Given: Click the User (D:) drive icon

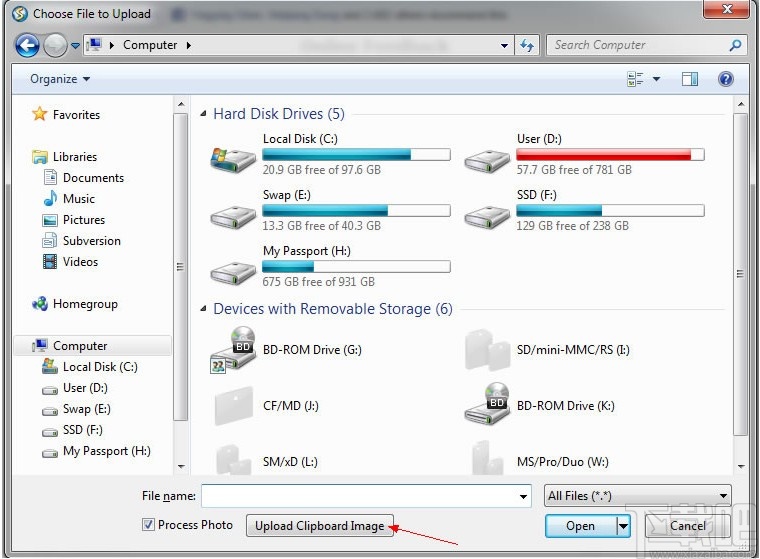Looking at the screenshot, I should click(487, 160).
